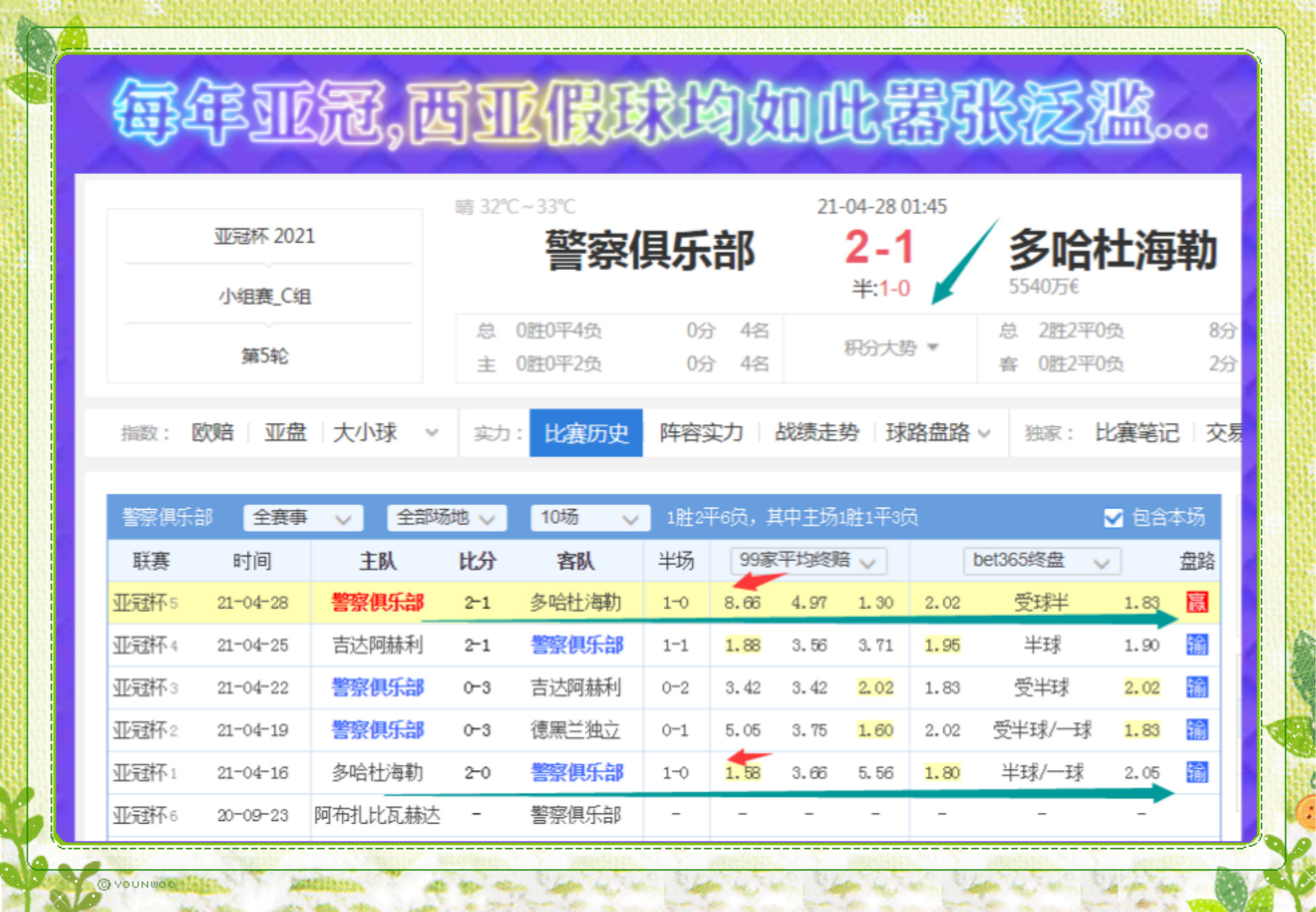Click the 受半球/一球 handicap cell
The width and height of the screenshot is (1316, 912).
1042,730
